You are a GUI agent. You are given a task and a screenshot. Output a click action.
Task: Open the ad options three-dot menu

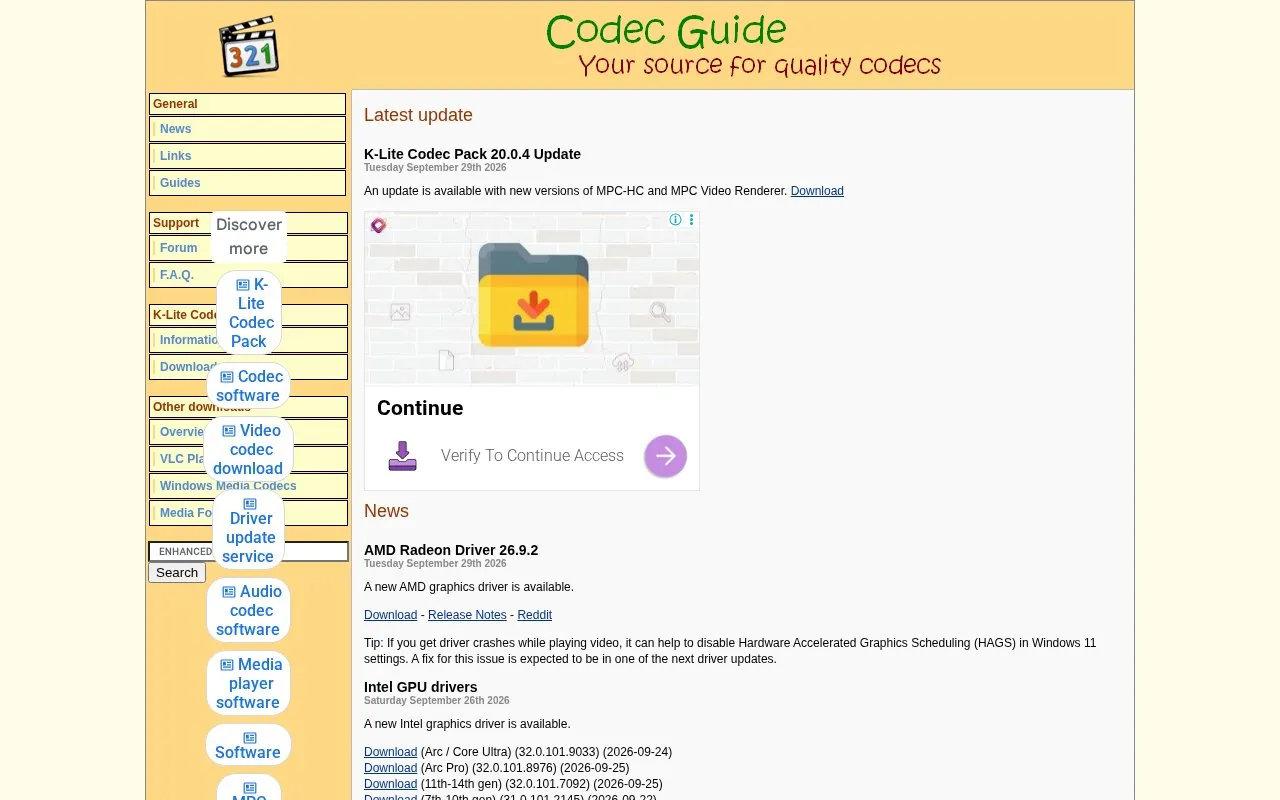click(691, 220)
